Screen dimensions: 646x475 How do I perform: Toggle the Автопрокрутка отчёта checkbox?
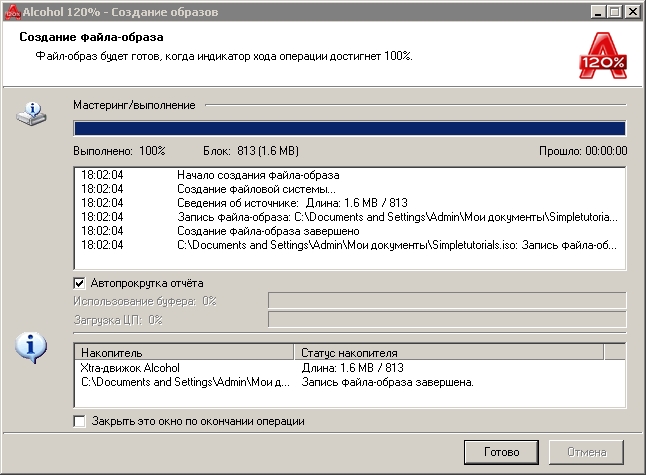[x=79, y=283]
